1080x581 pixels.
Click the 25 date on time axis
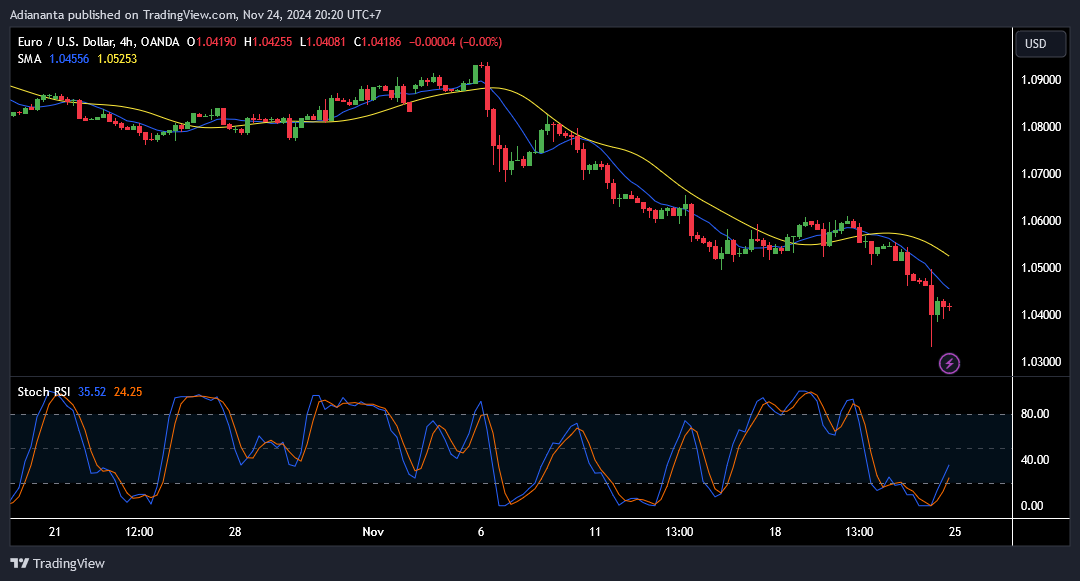pyautogui.click(x=955, y=531)
